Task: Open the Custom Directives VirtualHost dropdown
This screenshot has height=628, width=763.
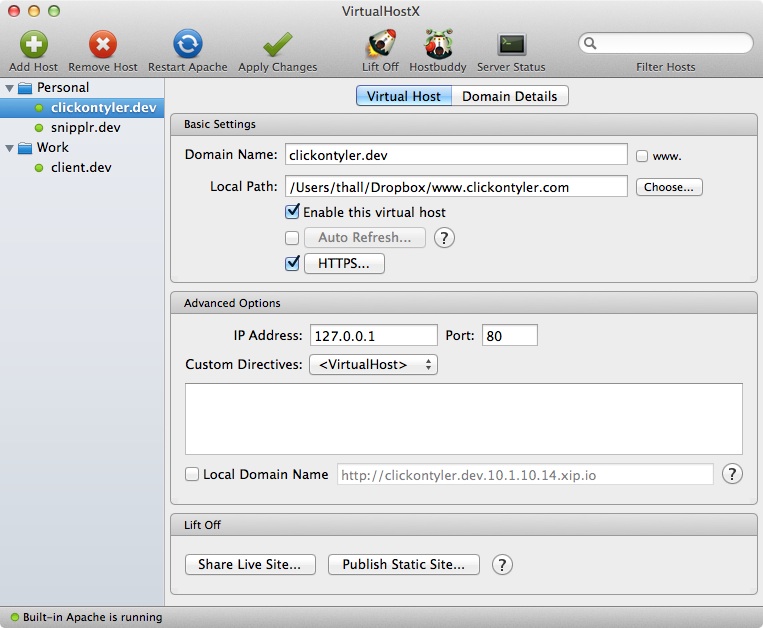Action: pyautogui.click(x=373, y=364)
